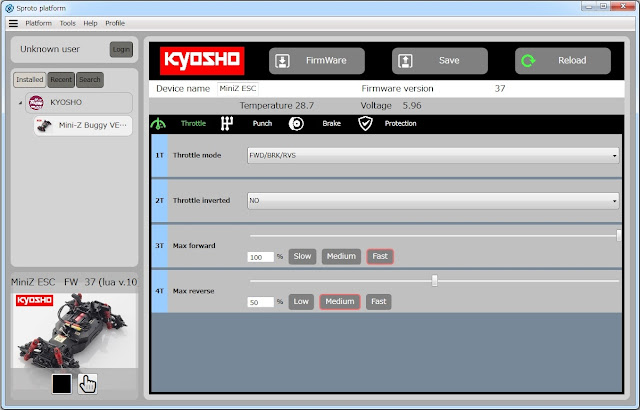Set Max reverse to Medium
The width and height of the screenshot is (640, 410).
pos(340,302)
